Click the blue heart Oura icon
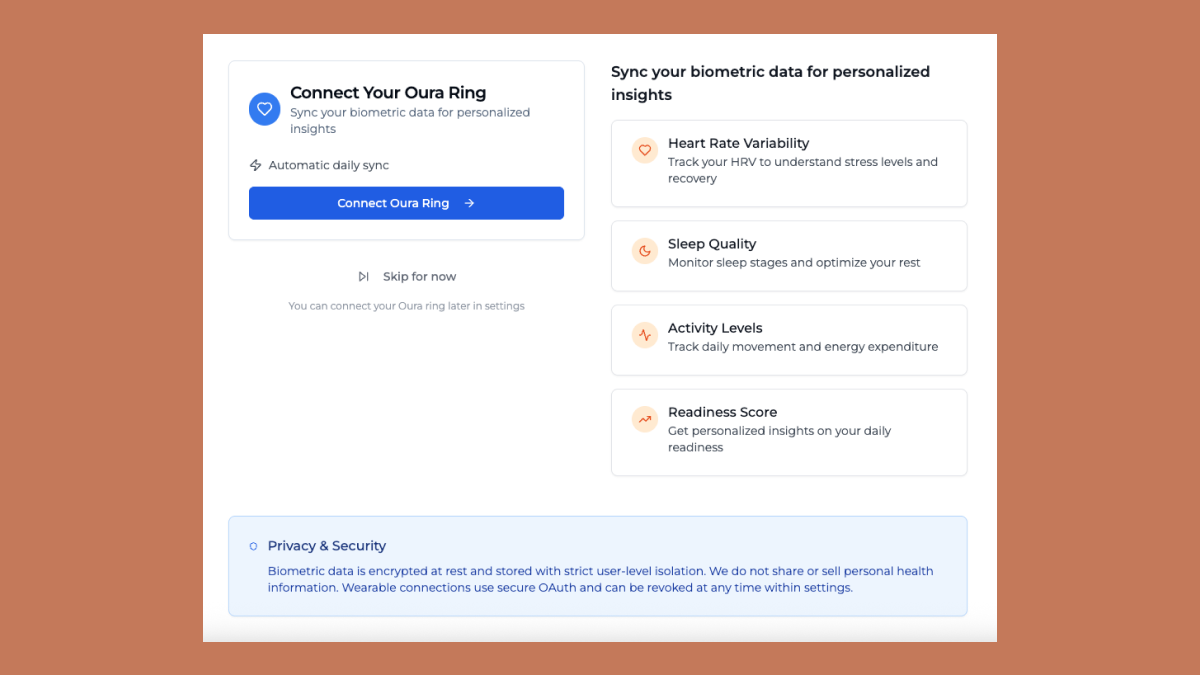 click(265, 109)
